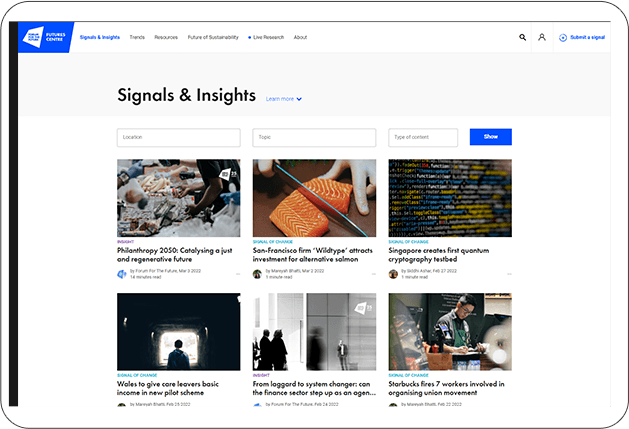Click author avatar under Wildtype salmon article
Image resolution: width=629 pixels, height=429 pixels.
(x=257, y=274)
